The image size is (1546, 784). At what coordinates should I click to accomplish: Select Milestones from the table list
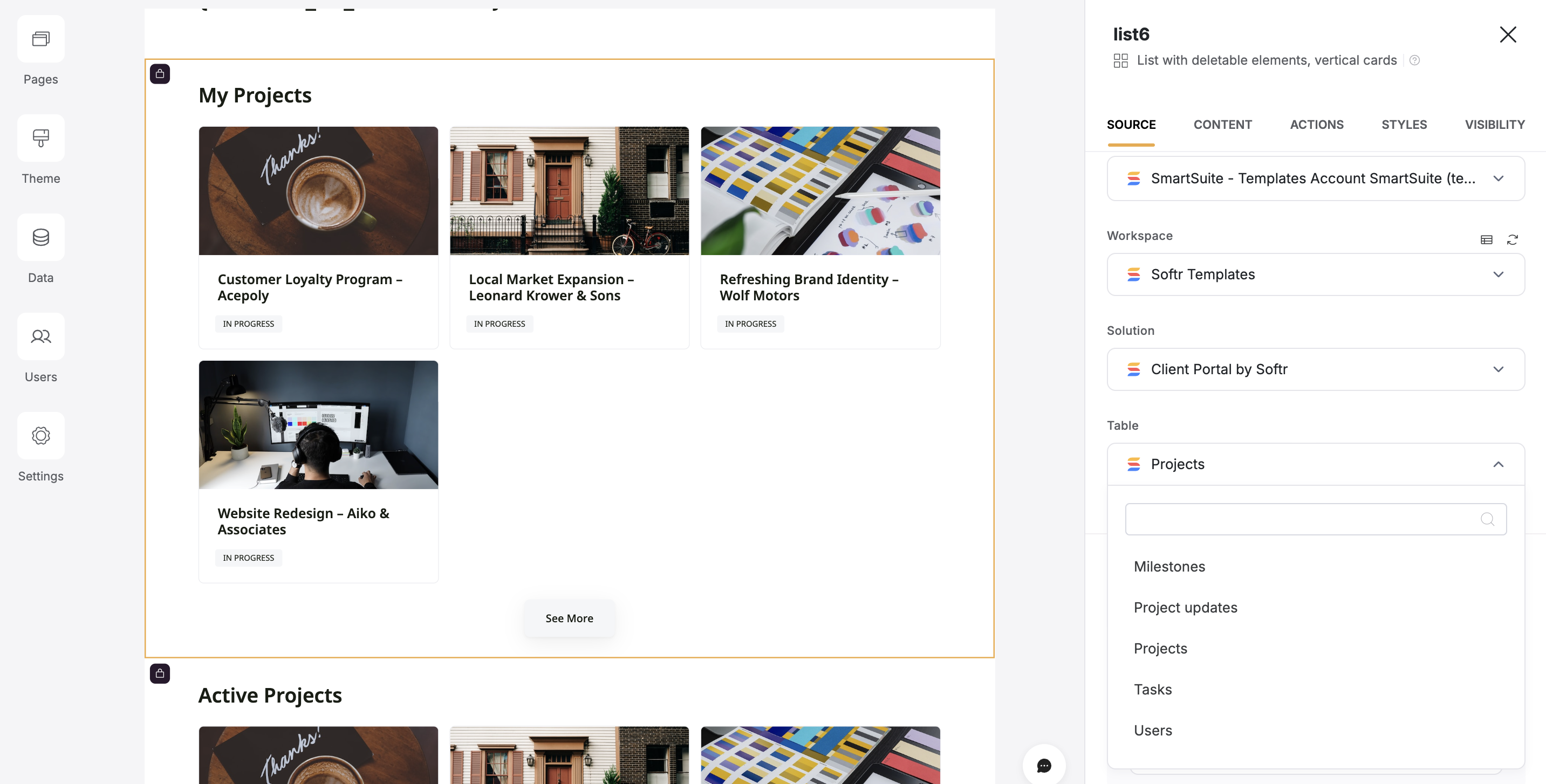1168,567
